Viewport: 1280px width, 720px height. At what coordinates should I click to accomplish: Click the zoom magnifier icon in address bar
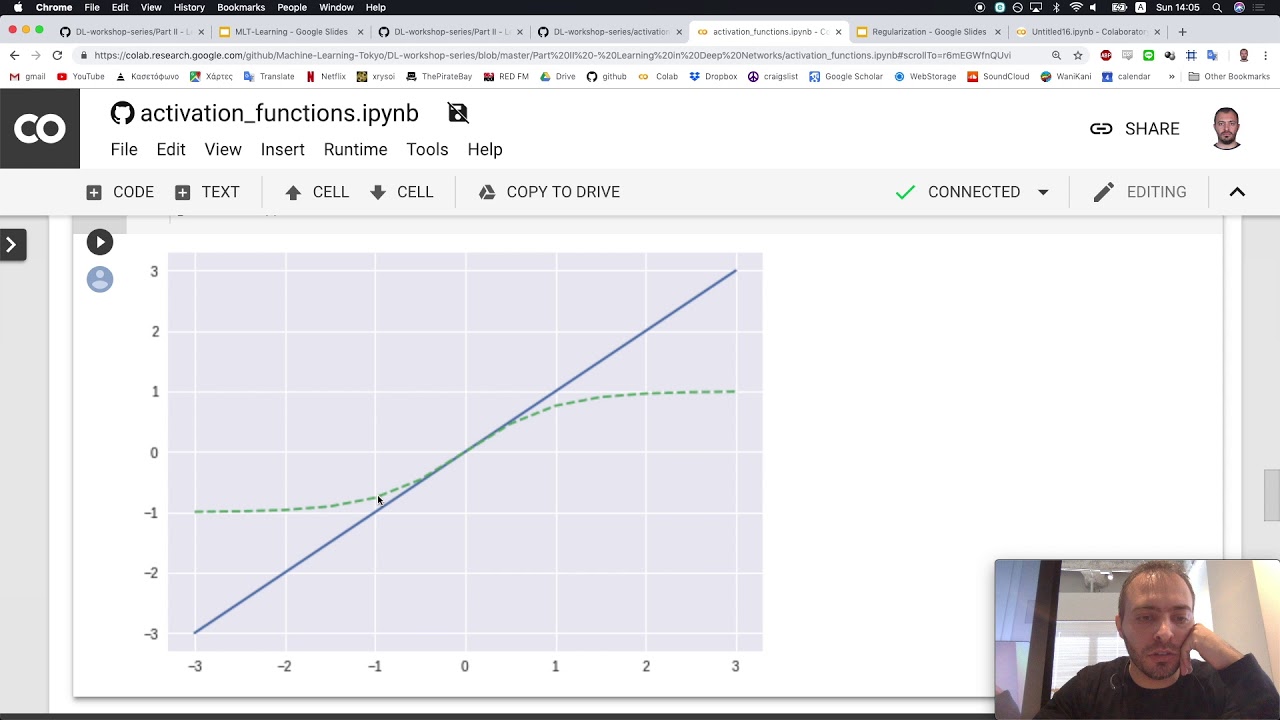point(1056,55)
